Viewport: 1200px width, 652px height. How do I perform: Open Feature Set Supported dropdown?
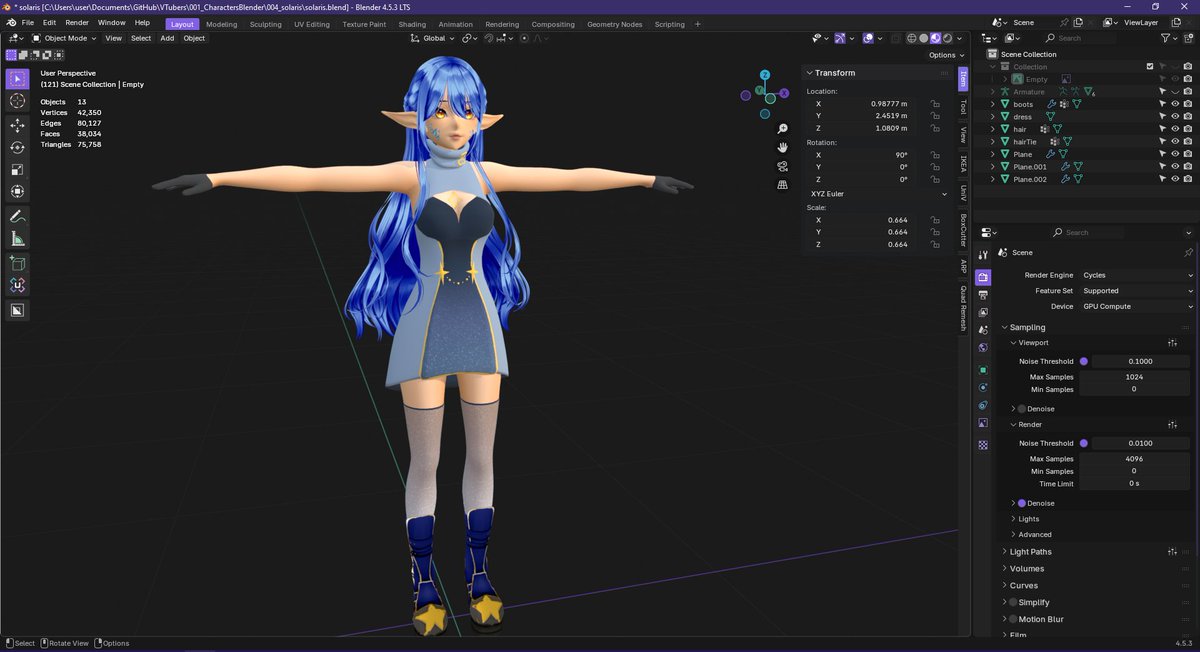pos(1137,291)
